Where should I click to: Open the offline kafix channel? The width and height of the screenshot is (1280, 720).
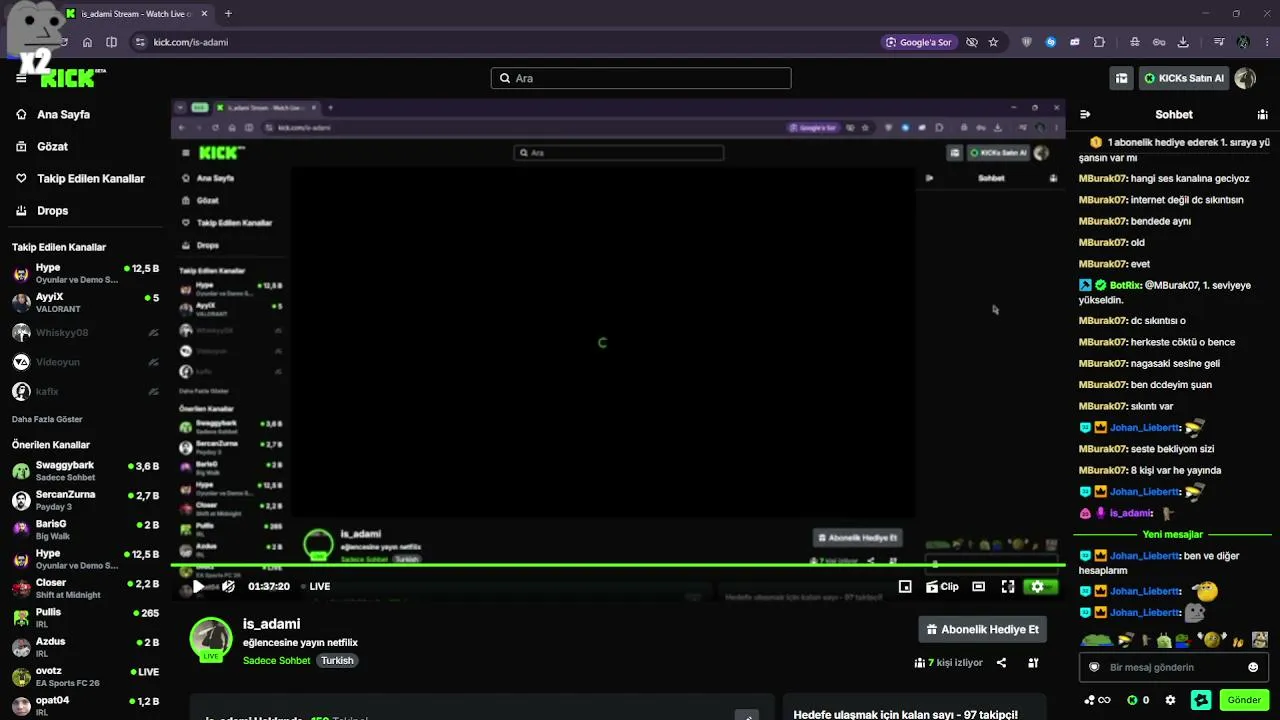[85, 391]
